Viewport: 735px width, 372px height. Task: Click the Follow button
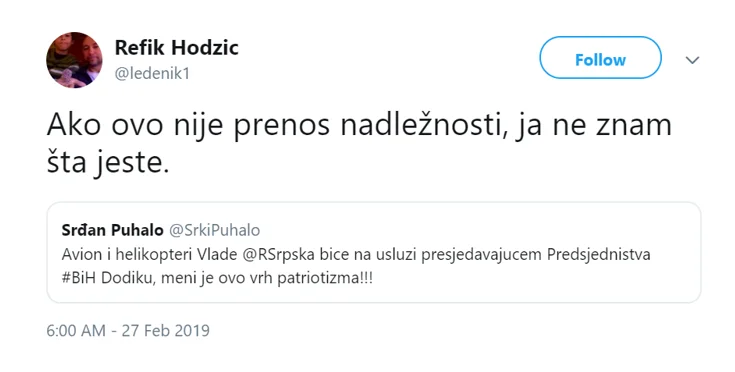[600, 58]
